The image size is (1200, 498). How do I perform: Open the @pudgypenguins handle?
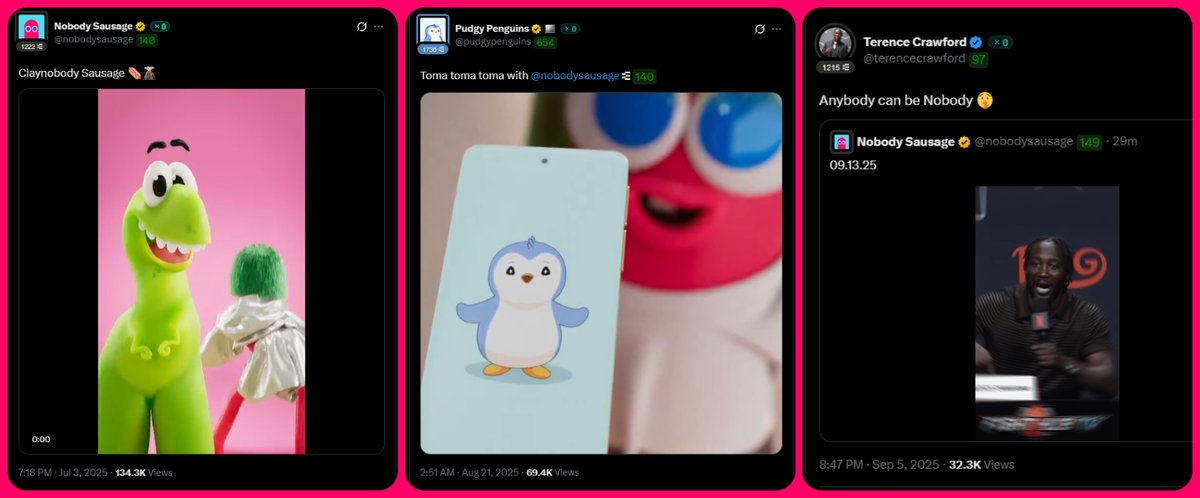(x=494, y=43)
